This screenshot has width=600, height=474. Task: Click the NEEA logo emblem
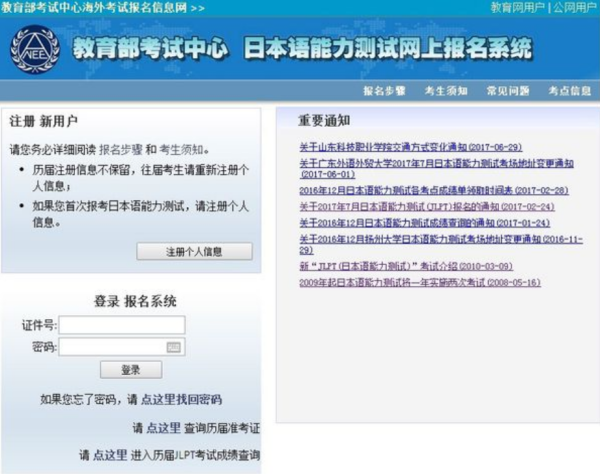click(35, 49)
